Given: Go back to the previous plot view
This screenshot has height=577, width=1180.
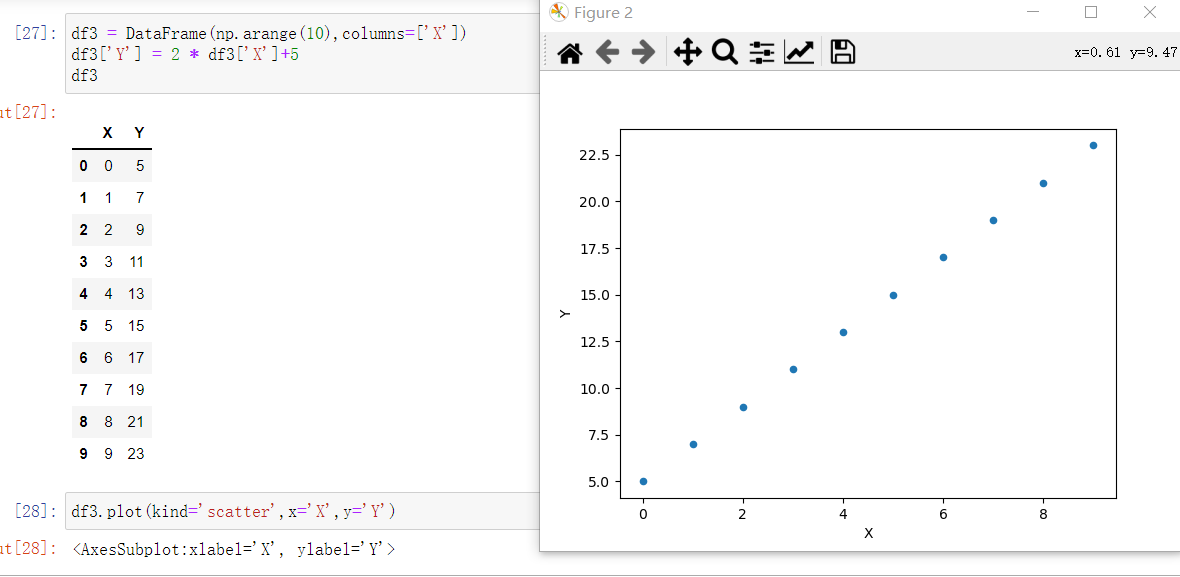Looking at the screenshot, I should pyautogui.click(x=607, y=53).
